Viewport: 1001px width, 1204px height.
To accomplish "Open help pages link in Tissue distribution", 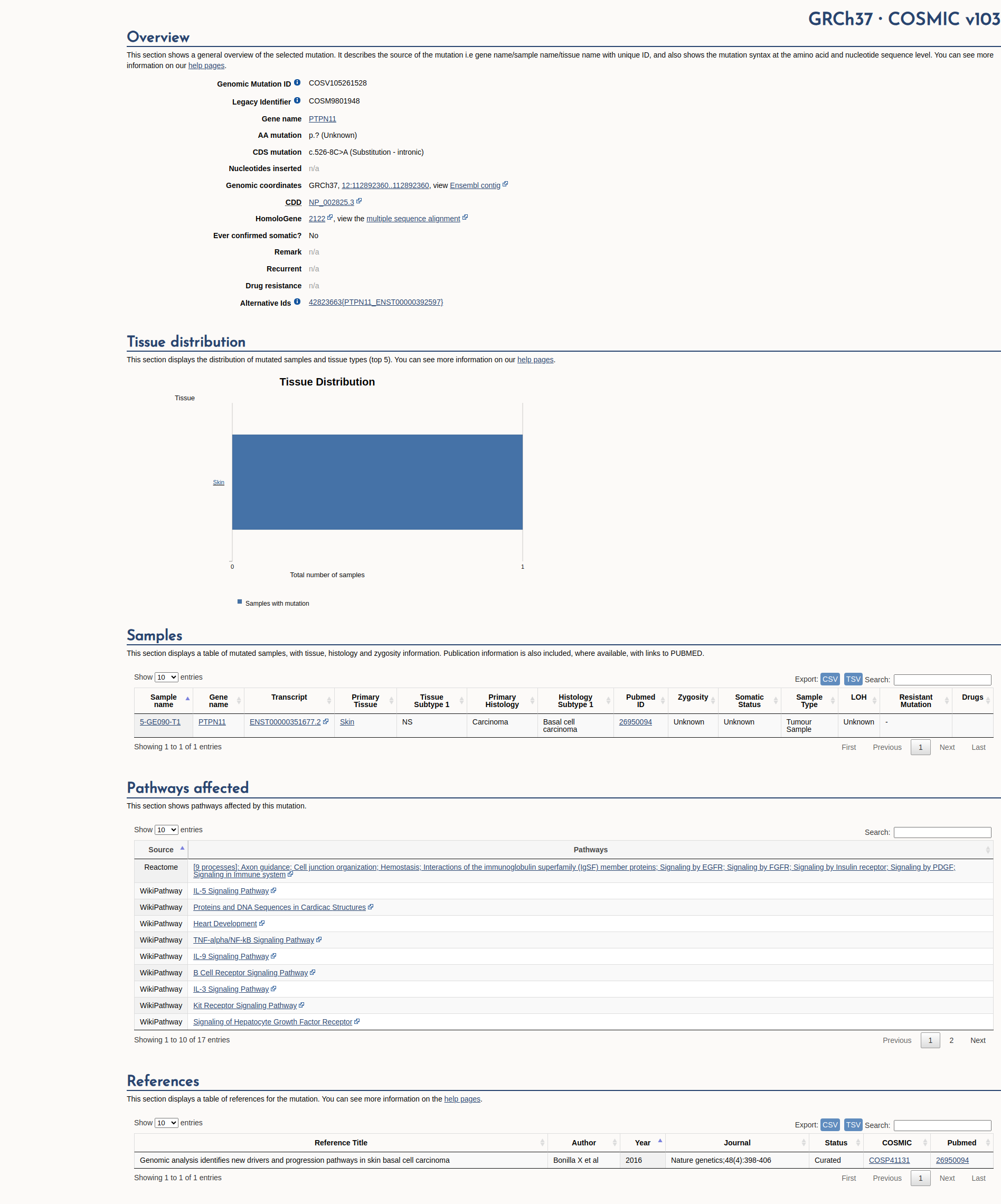I will pyautogui.click(x=535, y=360).
